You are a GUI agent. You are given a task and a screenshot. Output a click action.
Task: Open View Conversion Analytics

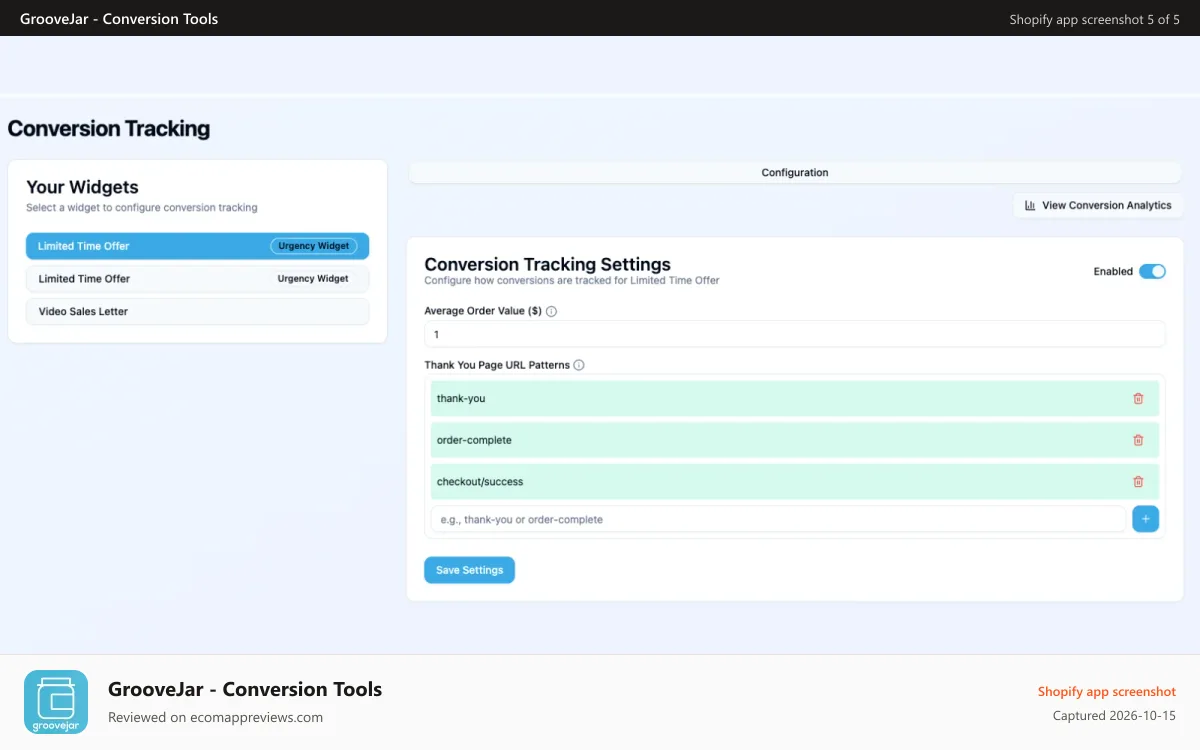click(1098, 205)
